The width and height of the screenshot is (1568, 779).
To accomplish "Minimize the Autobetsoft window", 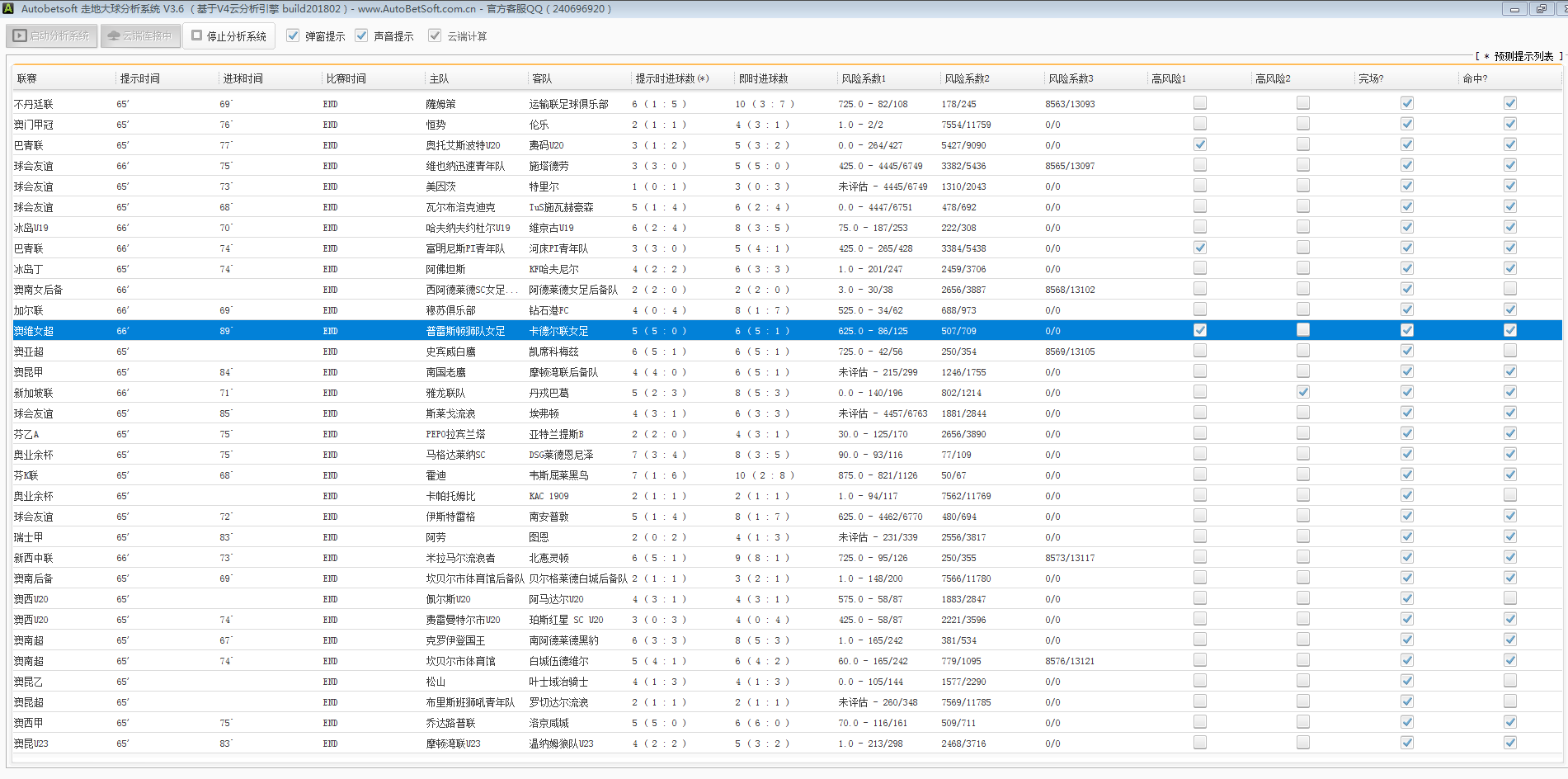I will (x=1514, y=9).
